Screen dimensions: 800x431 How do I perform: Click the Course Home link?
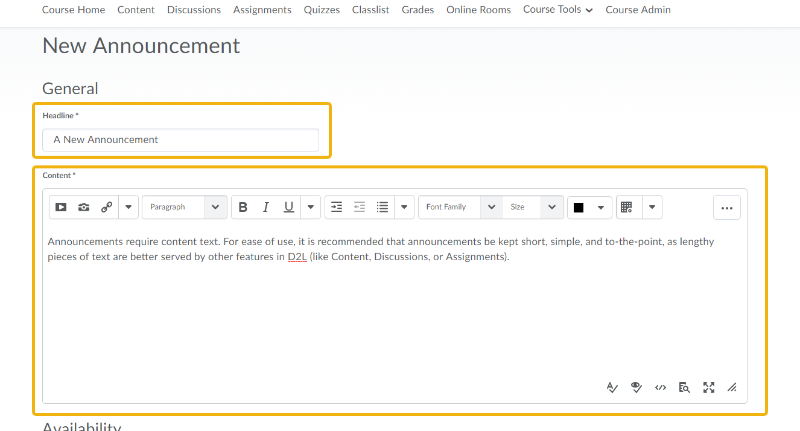coord(73,10)
